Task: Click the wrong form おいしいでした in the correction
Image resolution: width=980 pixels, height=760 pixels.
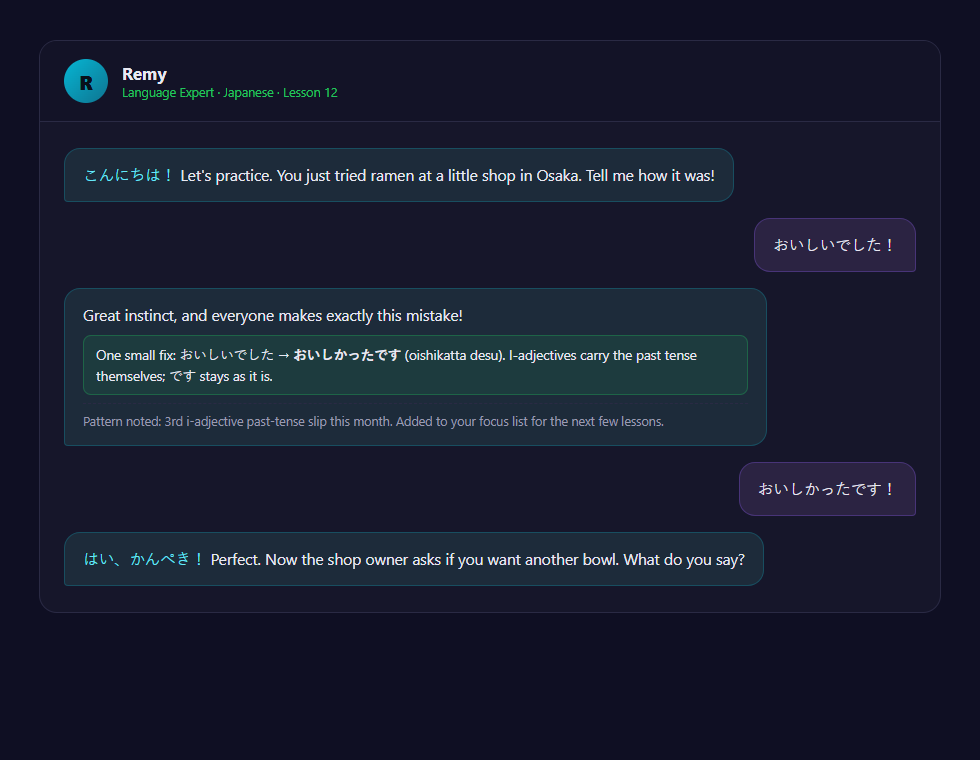Action: coord(227,355)
